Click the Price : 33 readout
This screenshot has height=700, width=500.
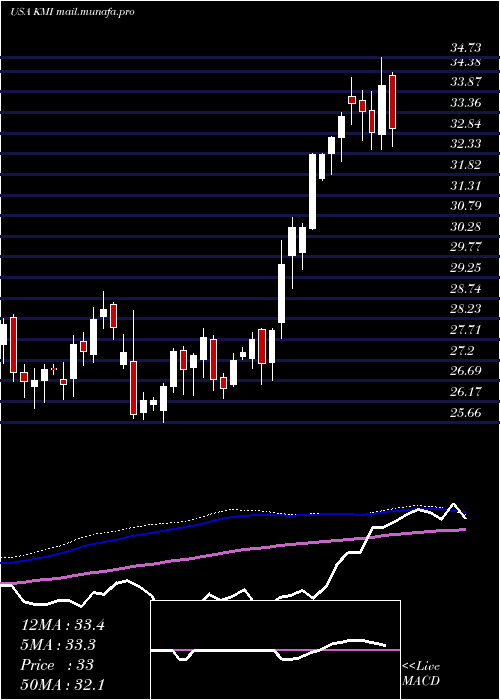[x=57, y=665]
